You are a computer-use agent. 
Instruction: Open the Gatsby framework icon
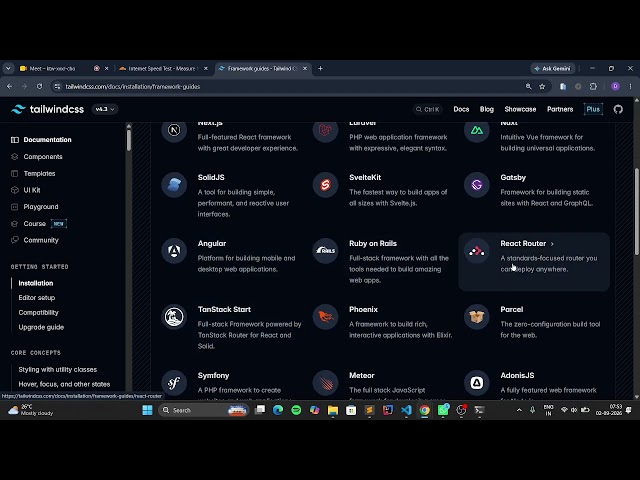tap(477, 184)
